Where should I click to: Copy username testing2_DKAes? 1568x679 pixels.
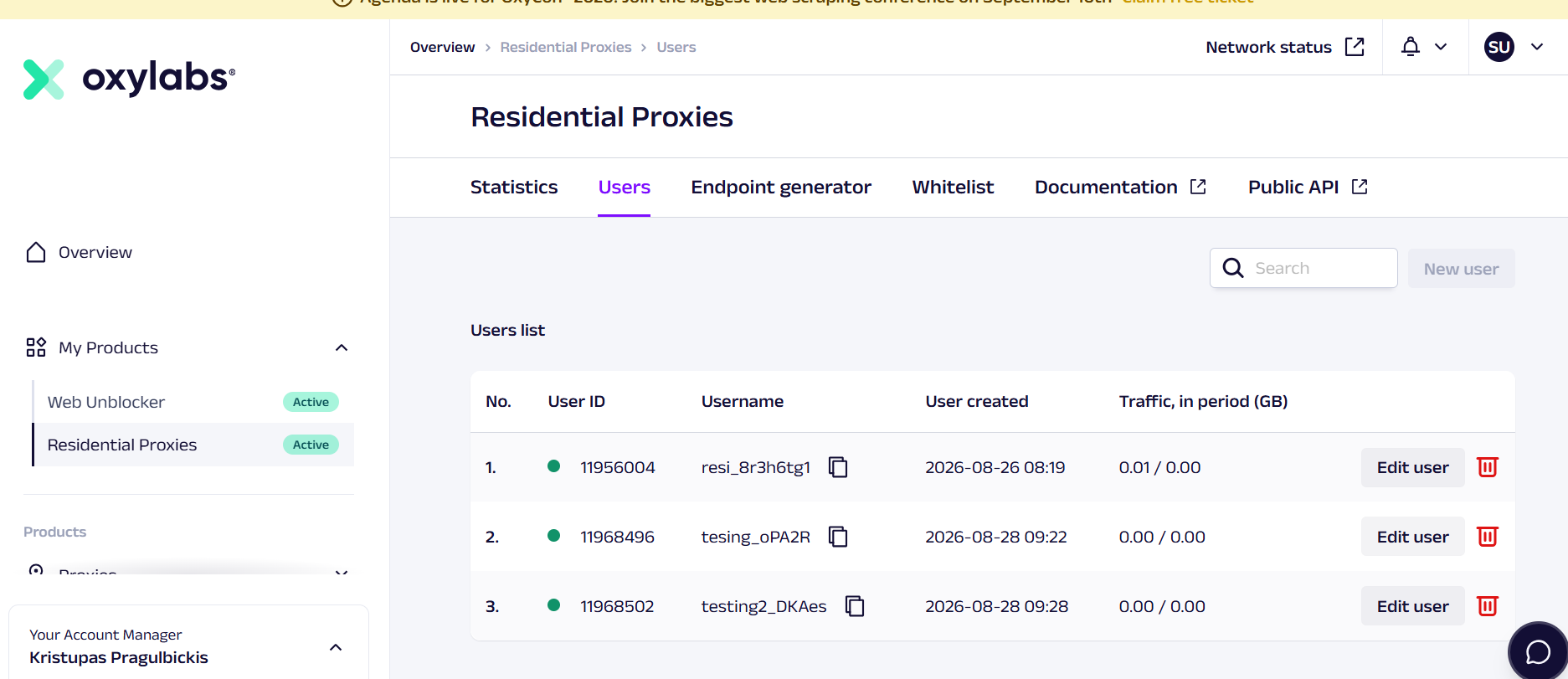coord(855,606)
